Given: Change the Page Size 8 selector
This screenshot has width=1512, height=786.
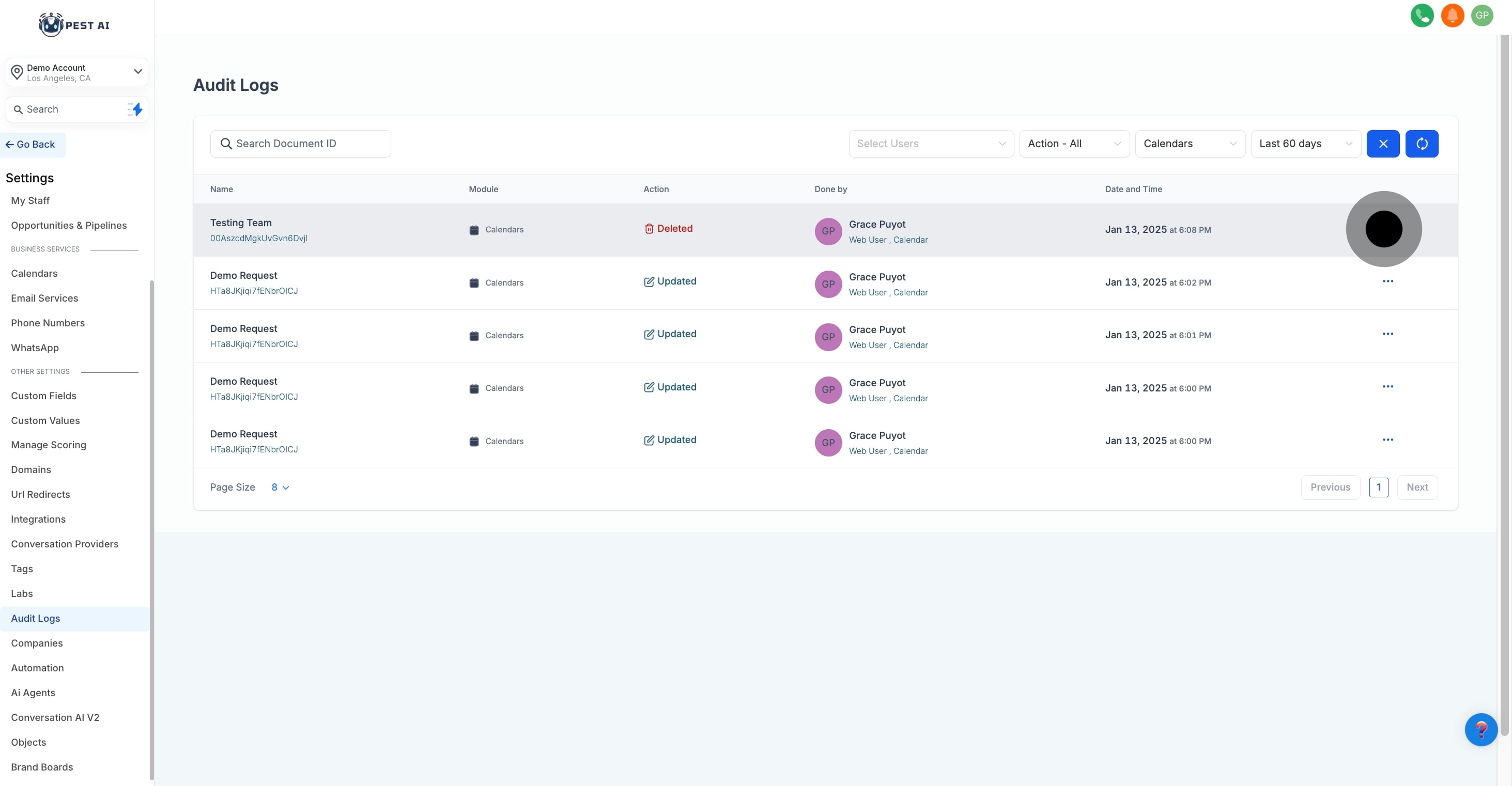Looking at the screenshot, I should [x=280, y=488].
